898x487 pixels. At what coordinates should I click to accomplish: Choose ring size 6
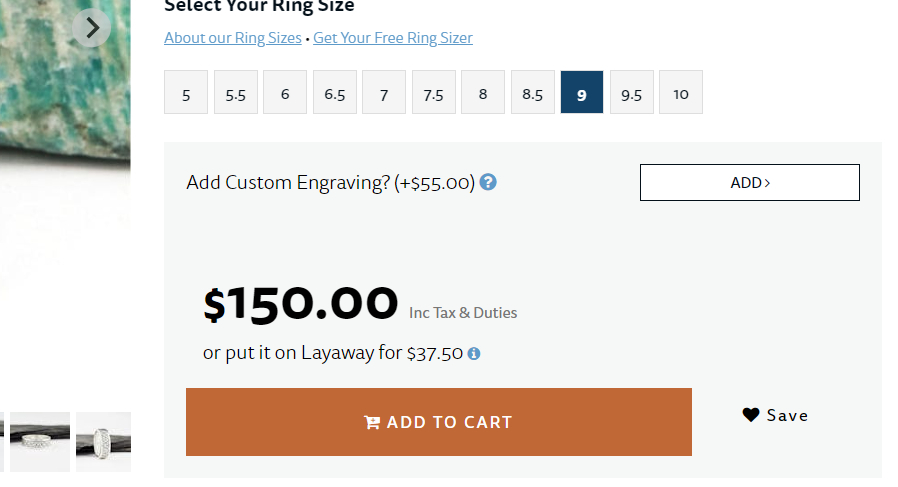(x=285, y=93)
